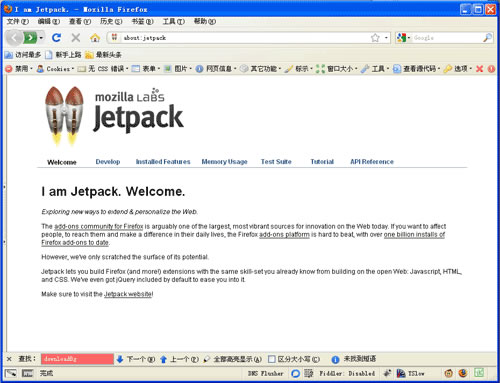Expand the address bar URL dropdown arrow
Viewport: 500px width, 383px height.
pos(386,38)
